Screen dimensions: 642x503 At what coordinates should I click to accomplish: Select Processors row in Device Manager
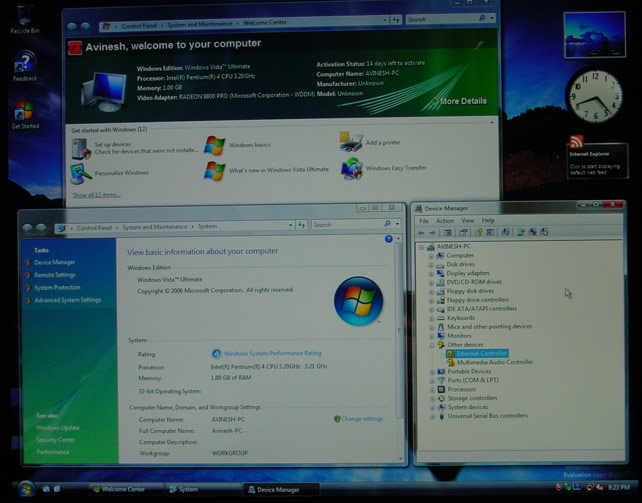point(461,390)
